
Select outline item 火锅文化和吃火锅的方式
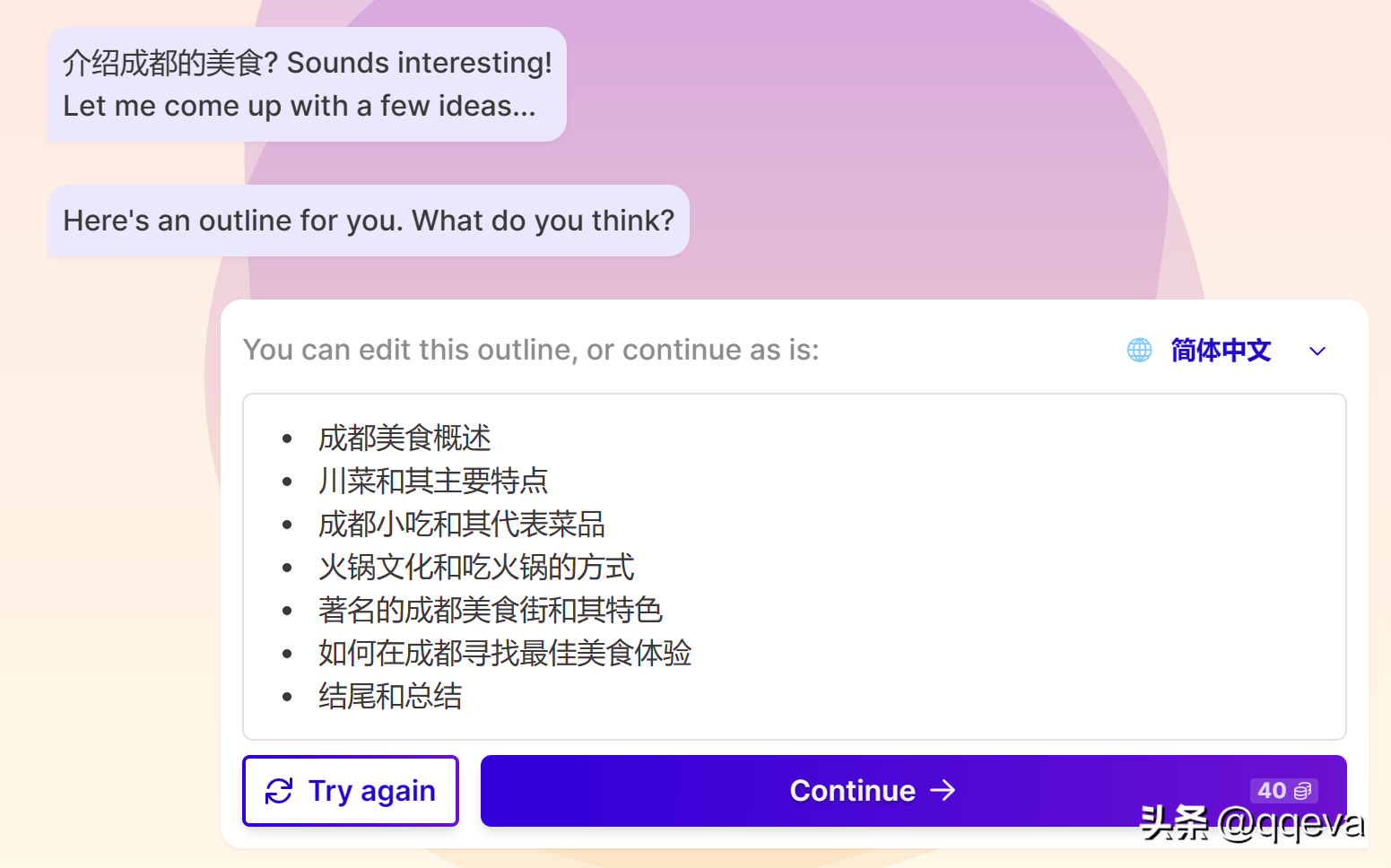[x=476, y=567]
